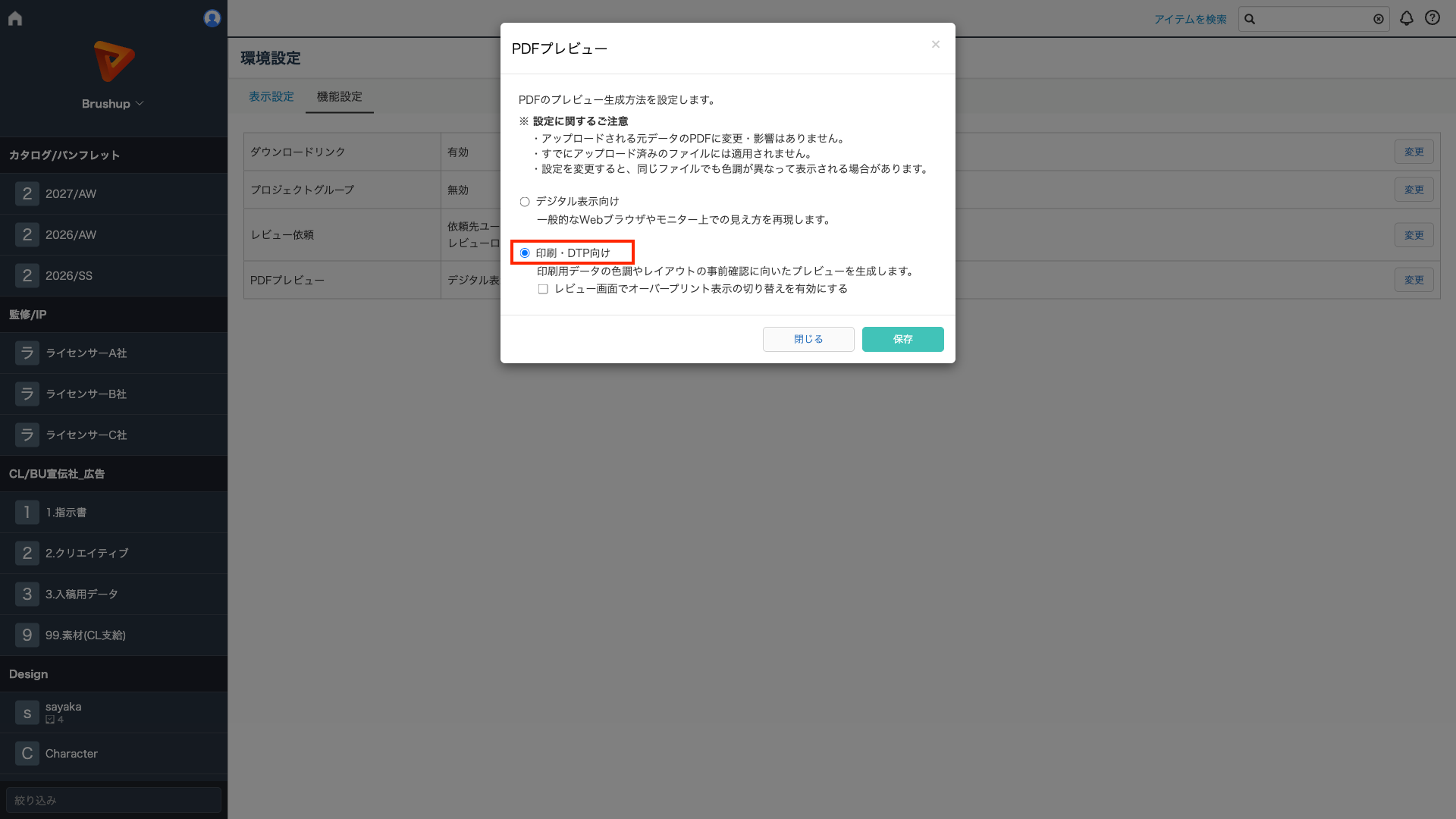The image size is (1456, 819).
Task: Click the Brushup logo
Action: 114,61
